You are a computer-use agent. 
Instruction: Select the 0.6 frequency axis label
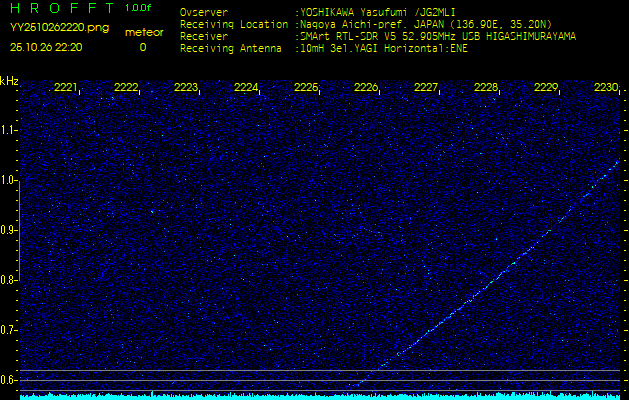tap(9, 380)
